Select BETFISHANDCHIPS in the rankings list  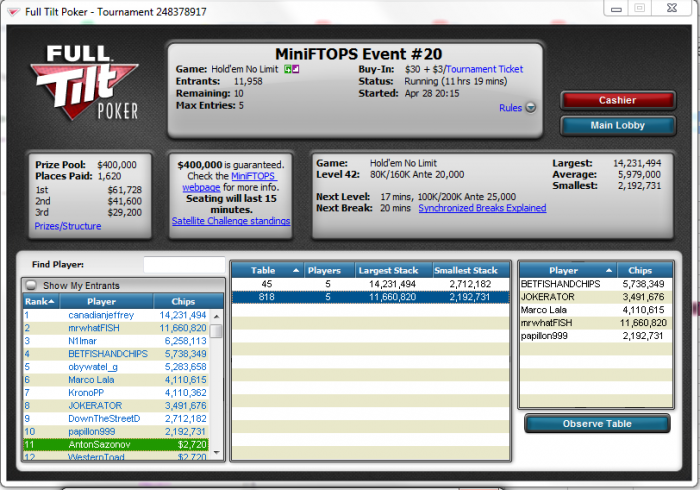(116, 354)
